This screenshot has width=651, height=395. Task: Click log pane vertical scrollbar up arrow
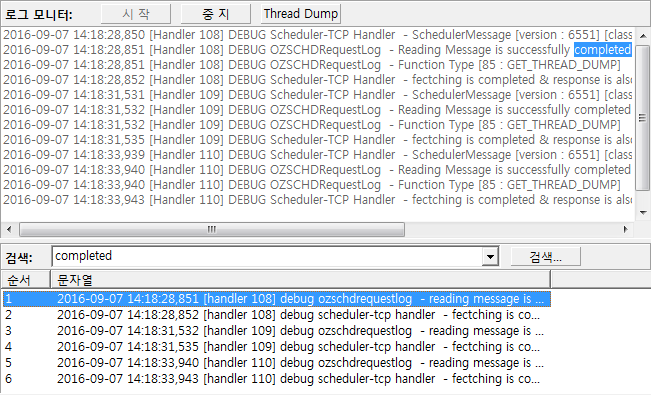[x=643, y=36]
